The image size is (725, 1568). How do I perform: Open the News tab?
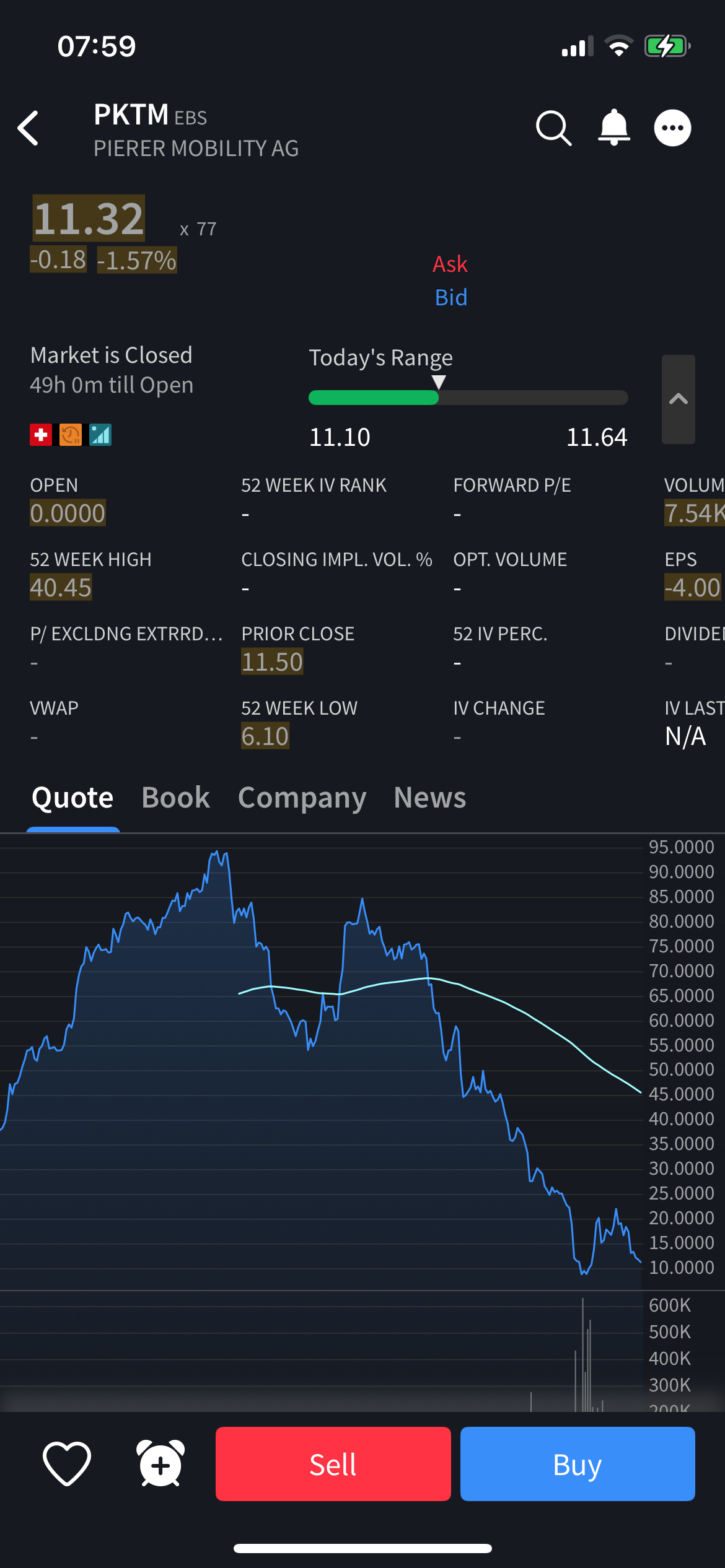[429, 798]
